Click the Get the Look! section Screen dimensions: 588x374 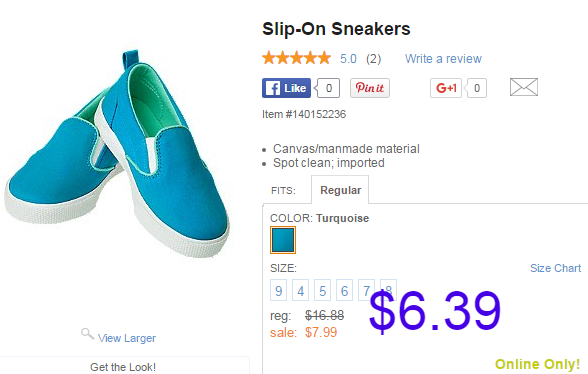pos(123,366)
